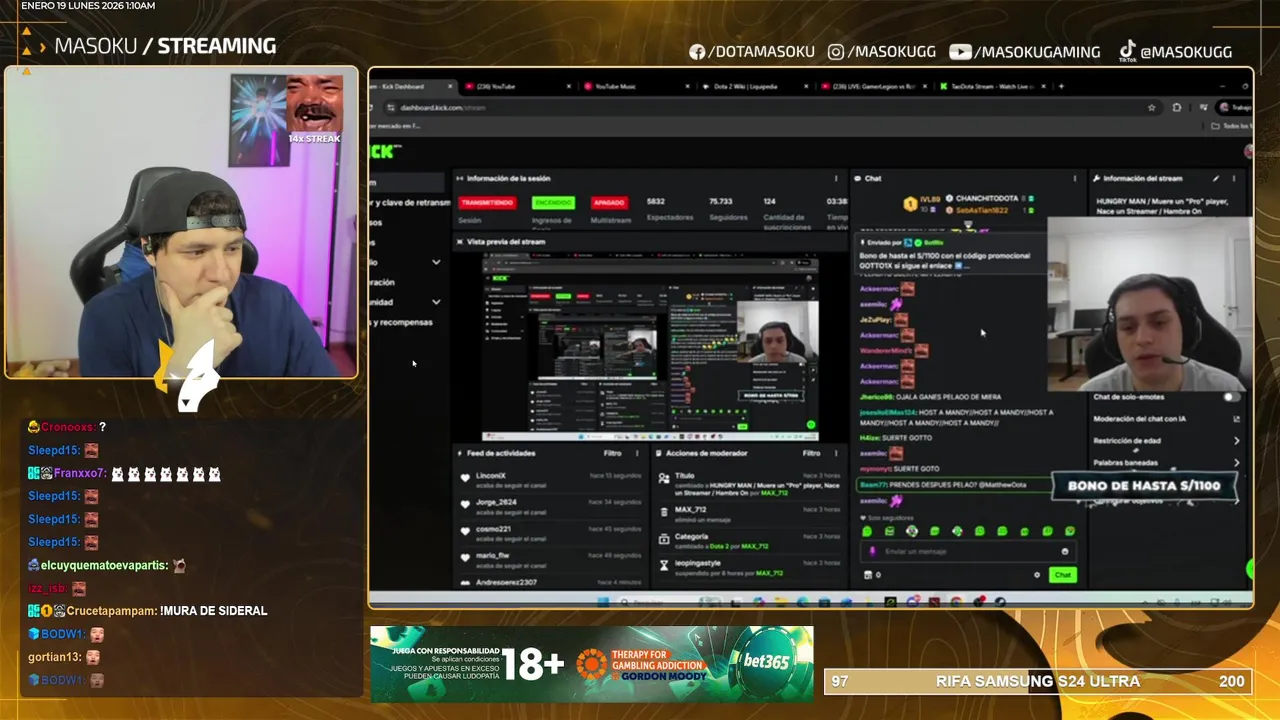
Task: Open Filtro in Feed de actividades
Action: [x=612, y=453]
